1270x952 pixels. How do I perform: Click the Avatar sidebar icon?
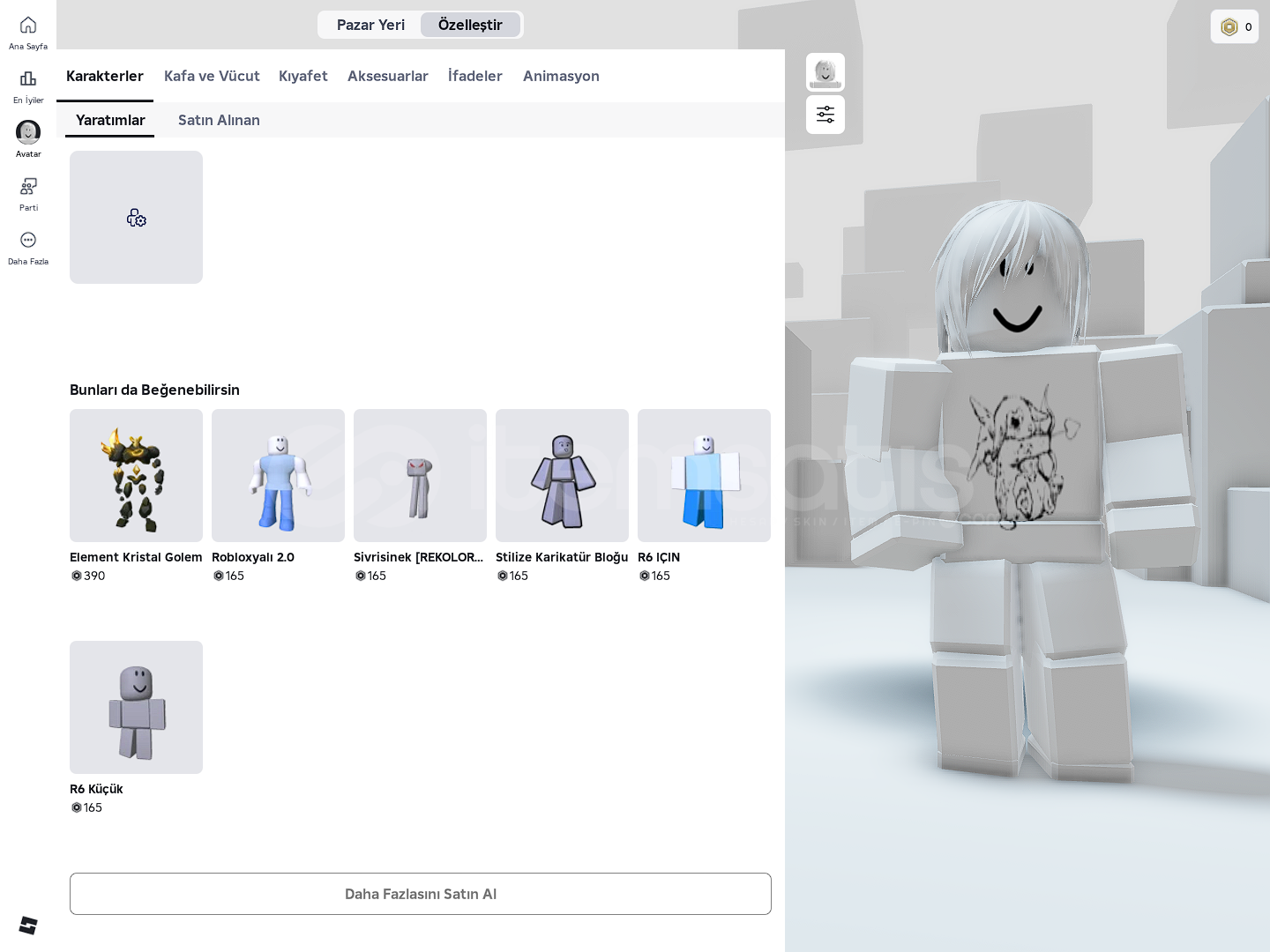(28, 133)
